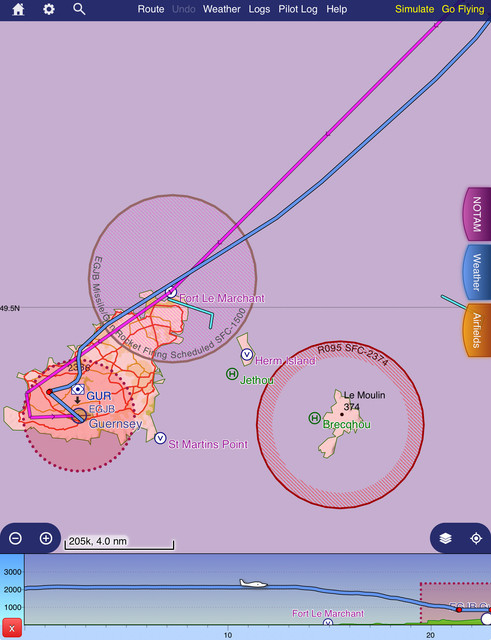Viewport: 491px width, 640px height.
Task: Select GUR VOR beacon symbol
Action: click(78, 389)
